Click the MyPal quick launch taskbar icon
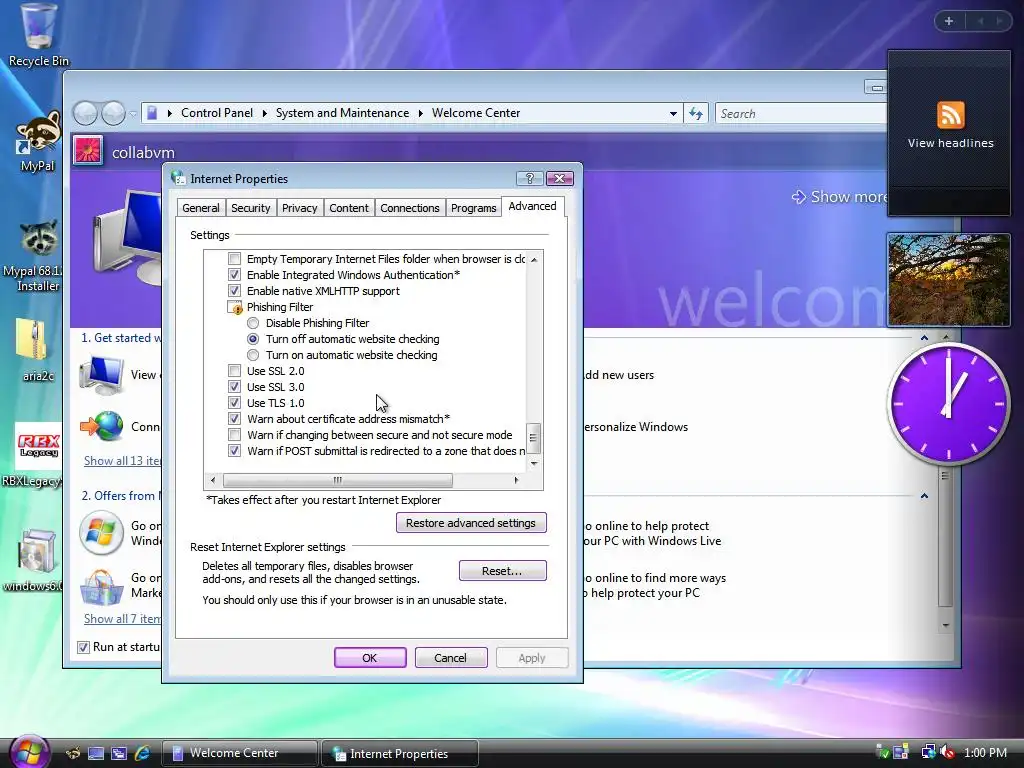 [x=73, y=753]
